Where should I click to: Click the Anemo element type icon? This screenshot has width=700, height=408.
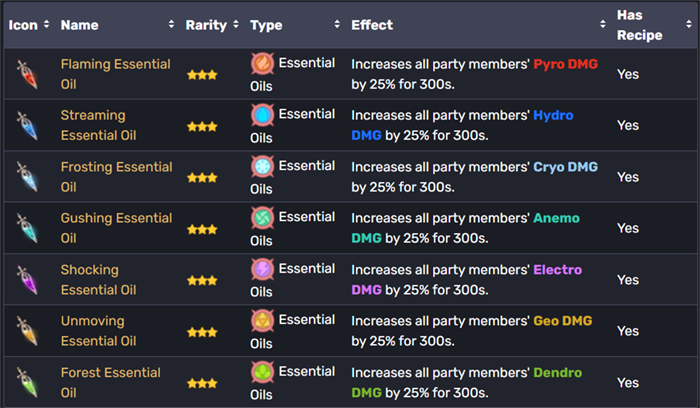(262, 218)
